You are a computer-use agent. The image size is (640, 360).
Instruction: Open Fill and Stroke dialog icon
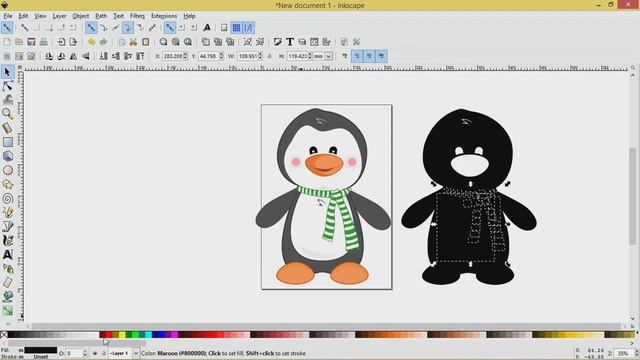tap(278, 42)
